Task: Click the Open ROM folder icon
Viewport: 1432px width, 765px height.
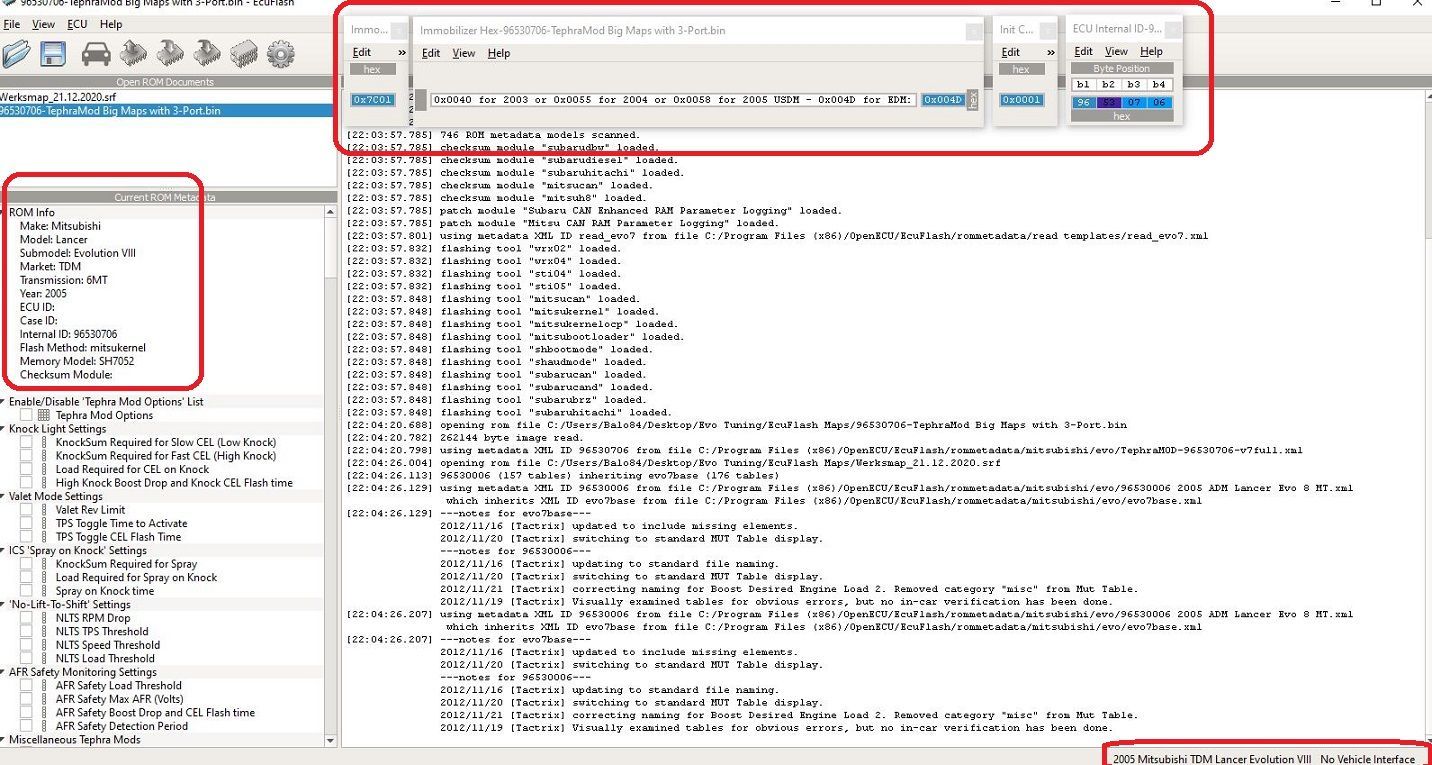Action: click(x=17, y=54)
